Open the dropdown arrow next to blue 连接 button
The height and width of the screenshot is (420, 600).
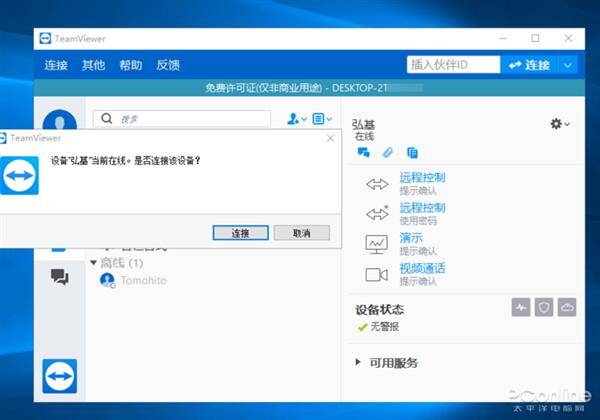568,65
